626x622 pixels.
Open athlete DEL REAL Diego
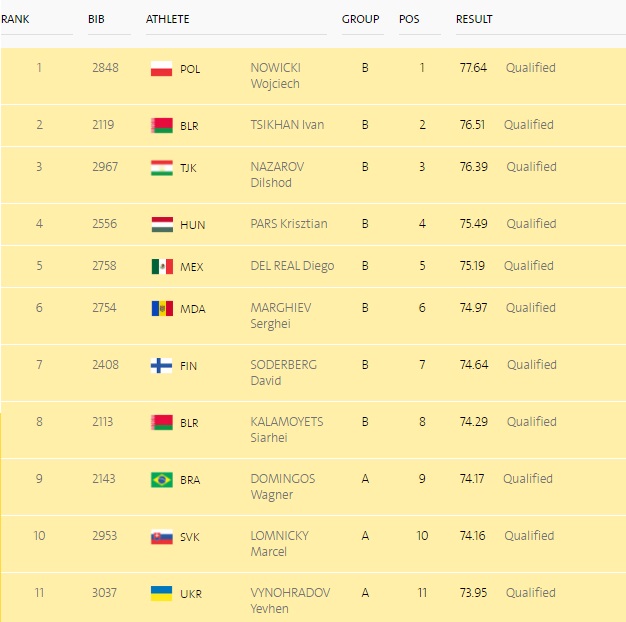point(292,266)
